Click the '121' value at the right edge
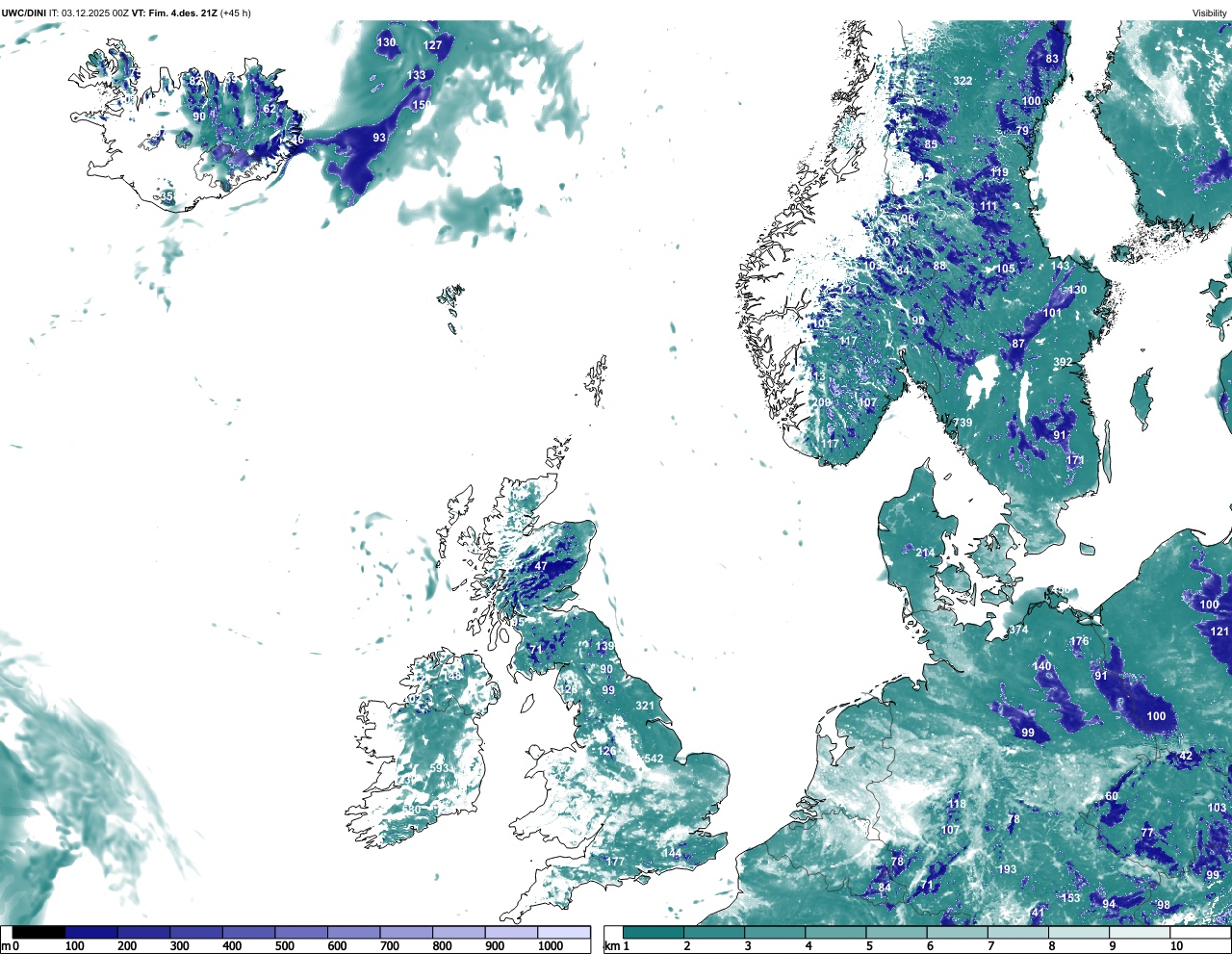The height and width of the screenshot is (954, 1232). pos(1219,632)
